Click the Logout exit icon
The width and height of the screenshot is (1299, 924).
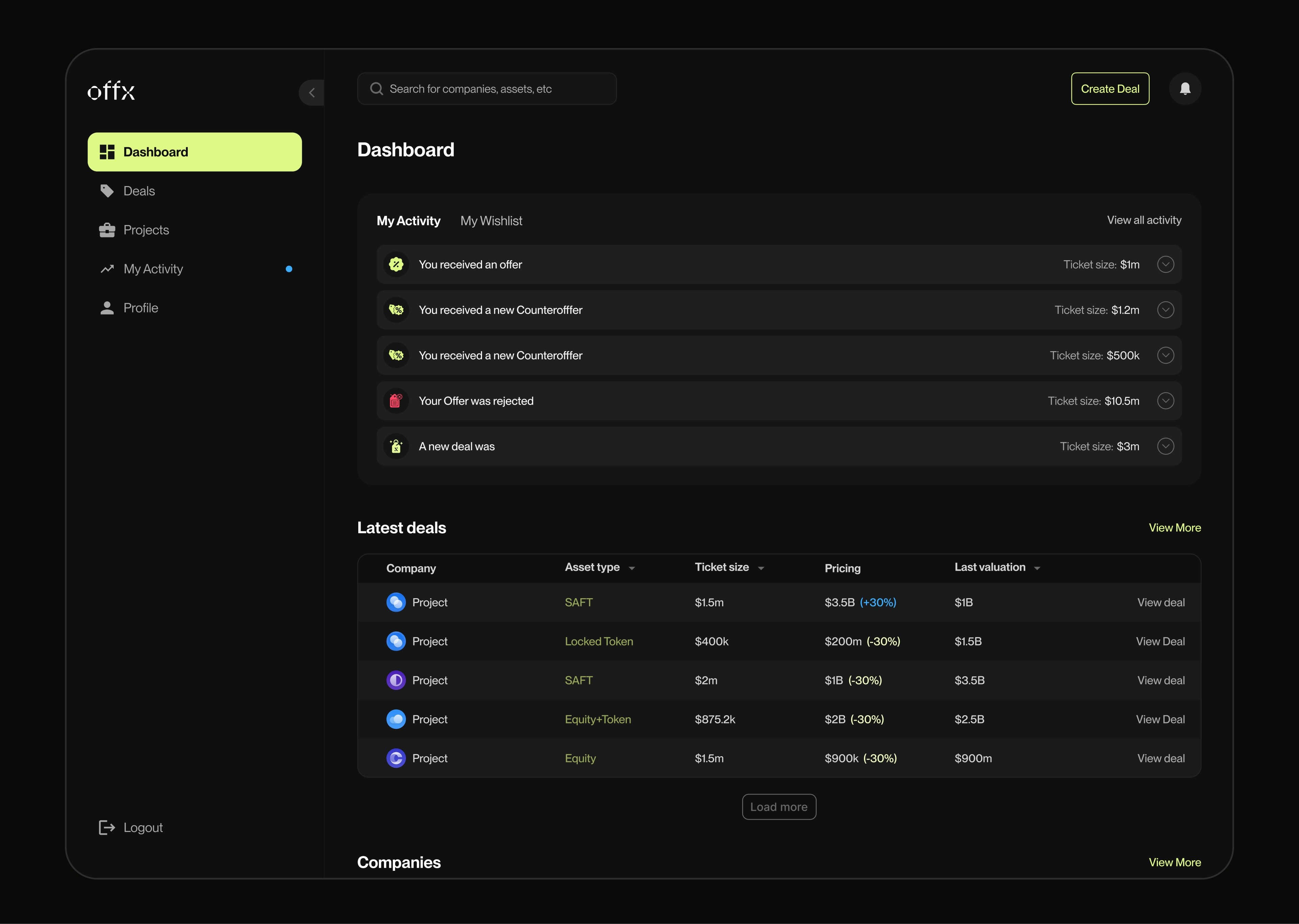[107, 827]
